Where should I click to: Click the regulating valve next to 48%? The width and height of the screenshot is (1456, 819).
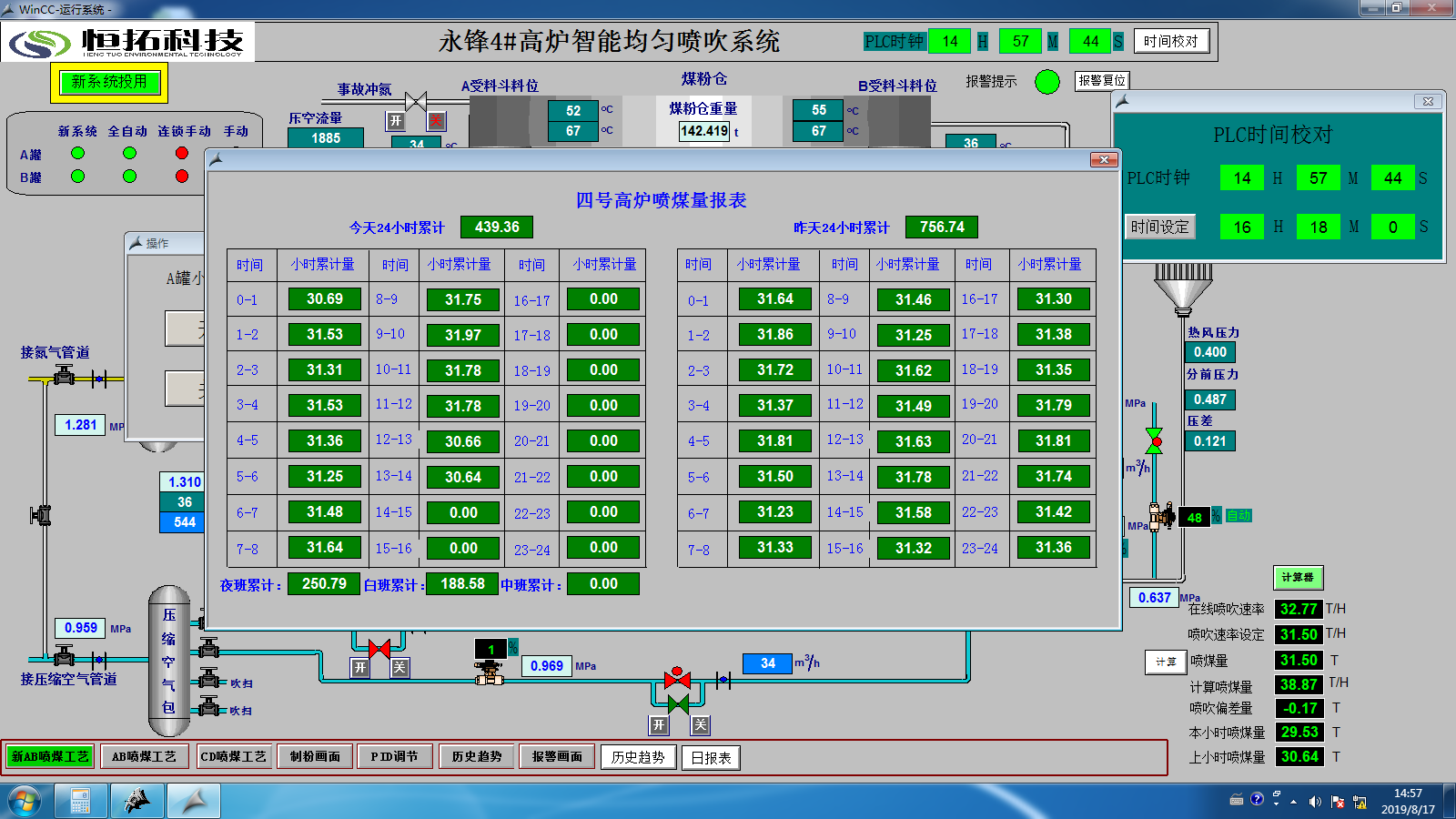coord(1161,516)
